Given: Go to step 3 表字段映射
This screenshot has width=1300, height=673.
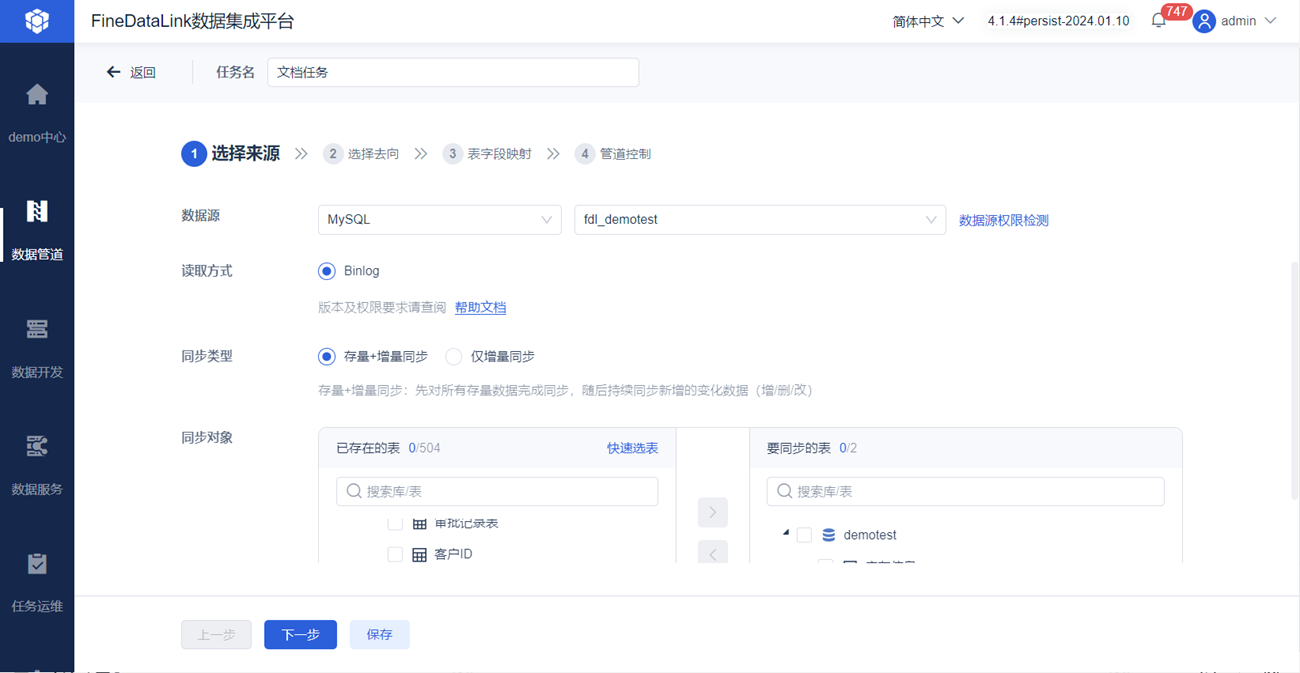Looking at the screenshot, I should click(487, 154).
